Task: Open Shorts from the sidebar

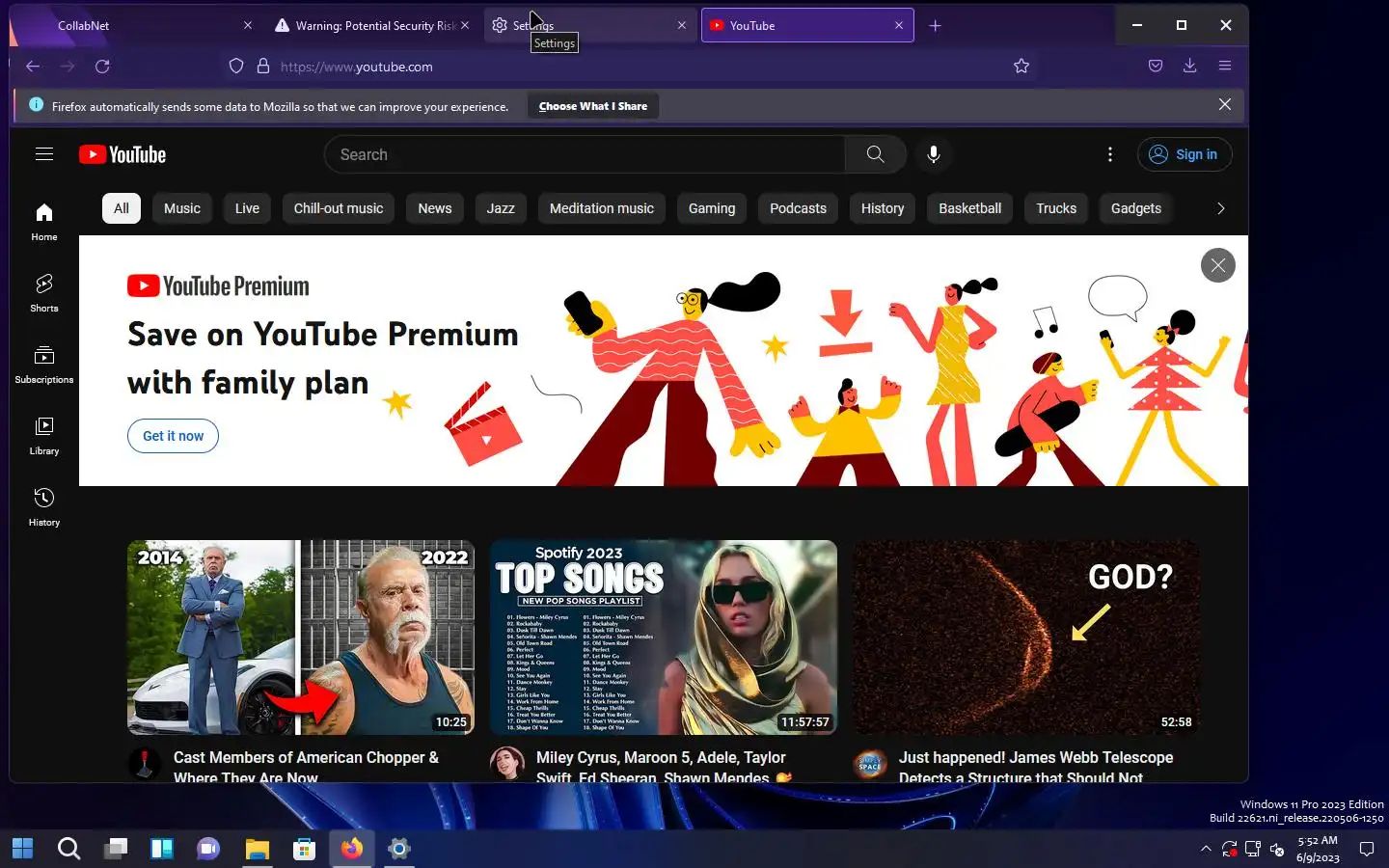Action: coord(44,294)
